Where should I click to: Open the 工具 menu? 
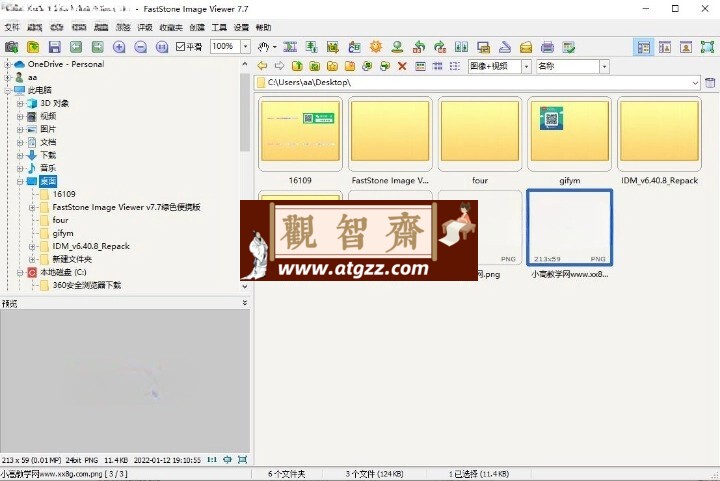(219, 28)
